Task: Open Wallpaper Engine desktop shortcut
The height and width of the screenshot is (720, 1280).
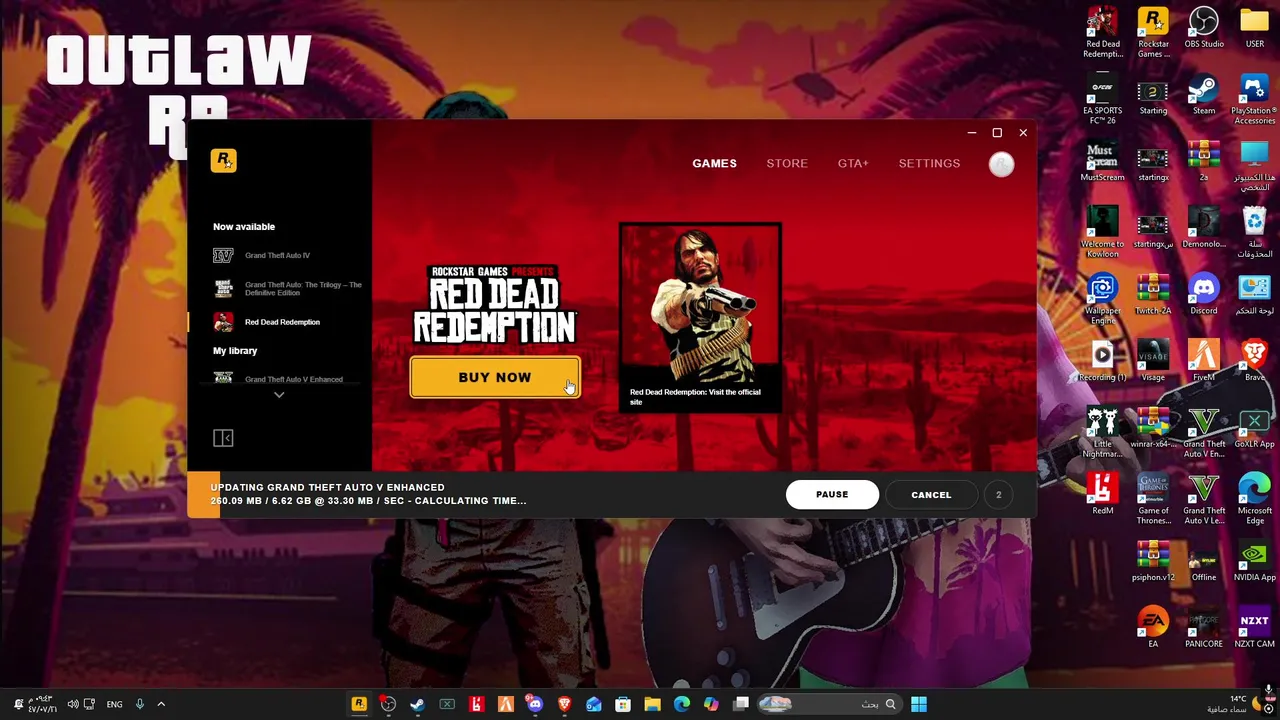Action: coord(1103,299)
